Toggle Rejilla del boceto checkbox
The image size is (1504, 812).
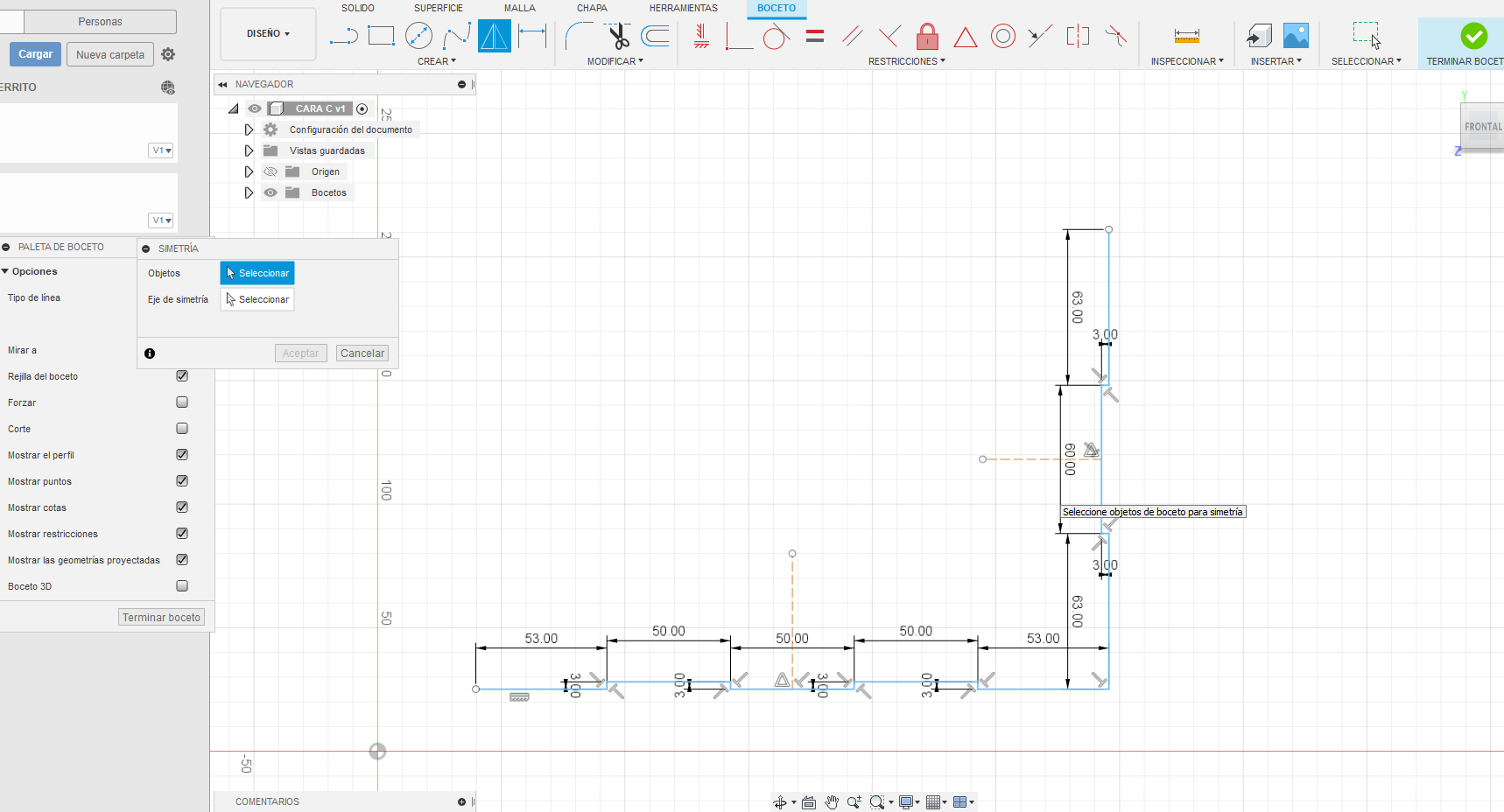tap(182, 376)
